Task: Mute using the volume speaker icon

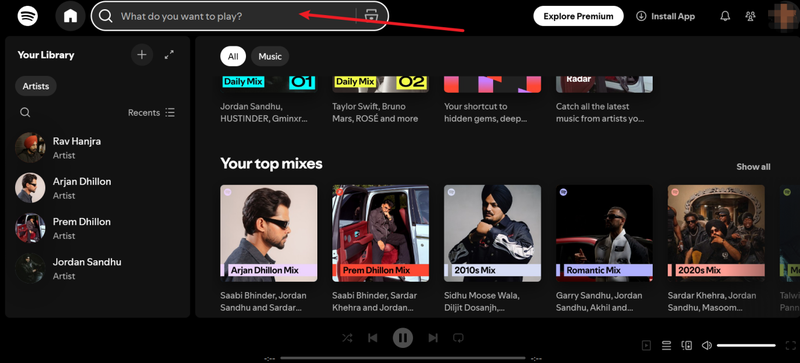Action: pos(707,346)
